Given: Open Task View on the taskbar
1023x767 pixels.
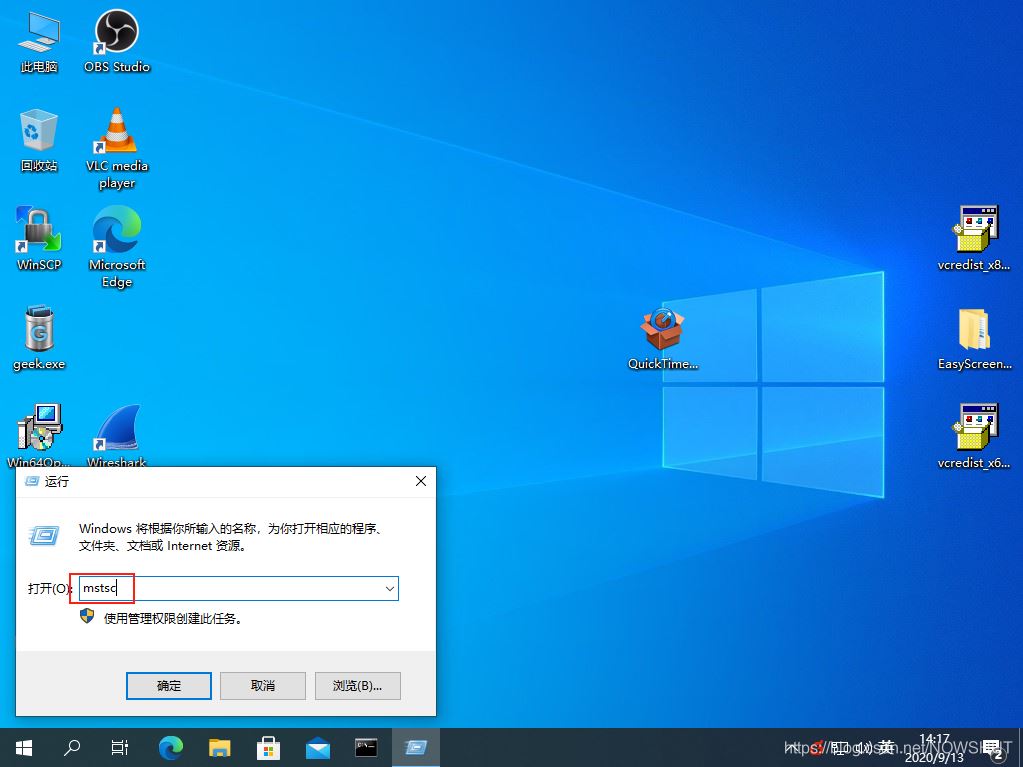Looking at the screenshot, I should click(120, 747).
